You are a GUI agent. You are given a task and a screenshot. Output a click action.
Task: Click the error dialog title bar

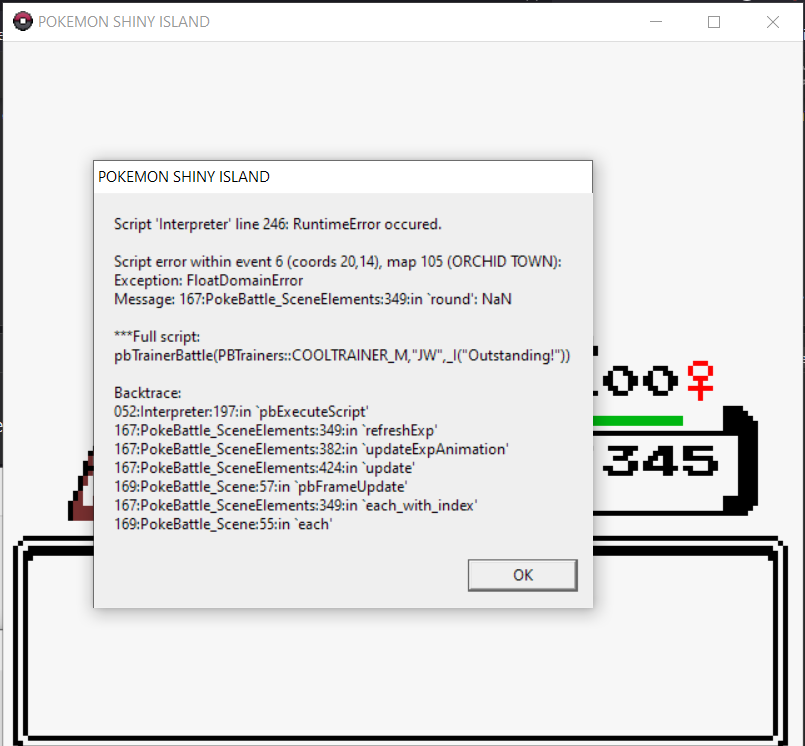click(x=343, y=177)
